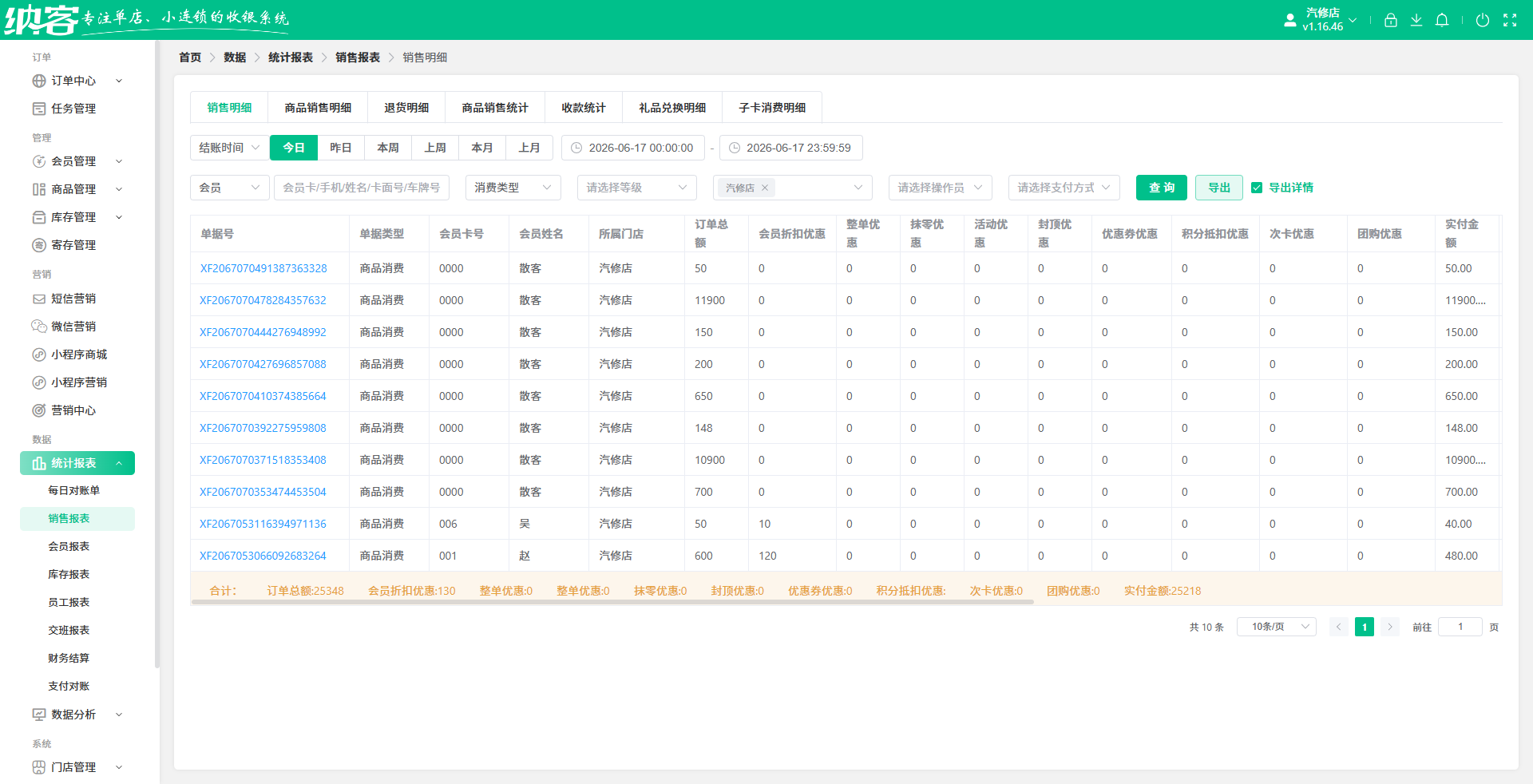Click the go-to page number field
This screenshot has height=784, width=1533.
pos(1460,627)
